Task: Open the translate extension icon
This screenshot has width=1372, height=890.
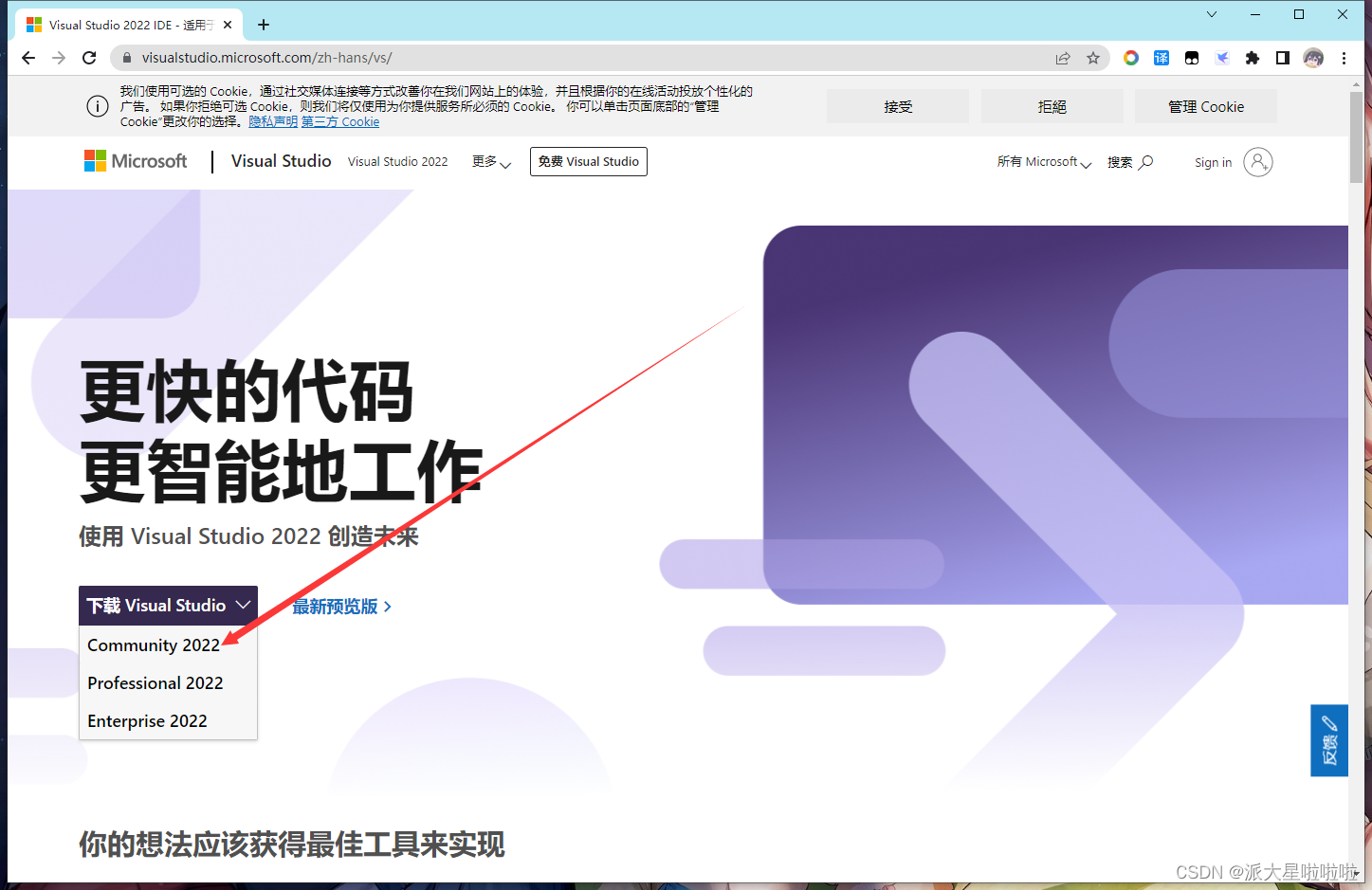Action: click(x=1161, y=58)
